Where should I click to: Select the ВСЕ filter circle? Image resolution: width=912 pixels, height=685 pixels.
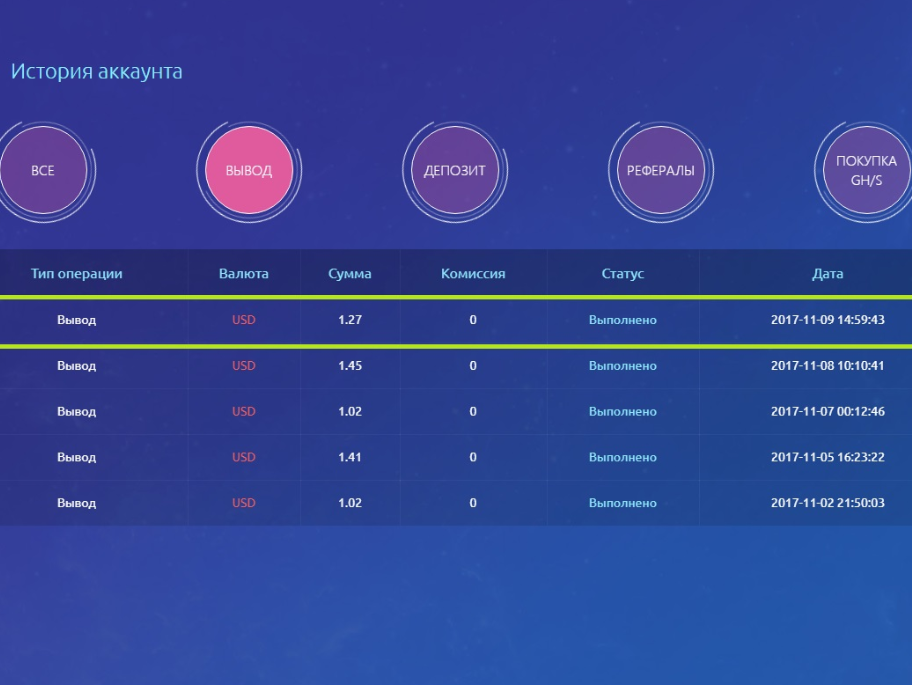click(x=43, y=170)
